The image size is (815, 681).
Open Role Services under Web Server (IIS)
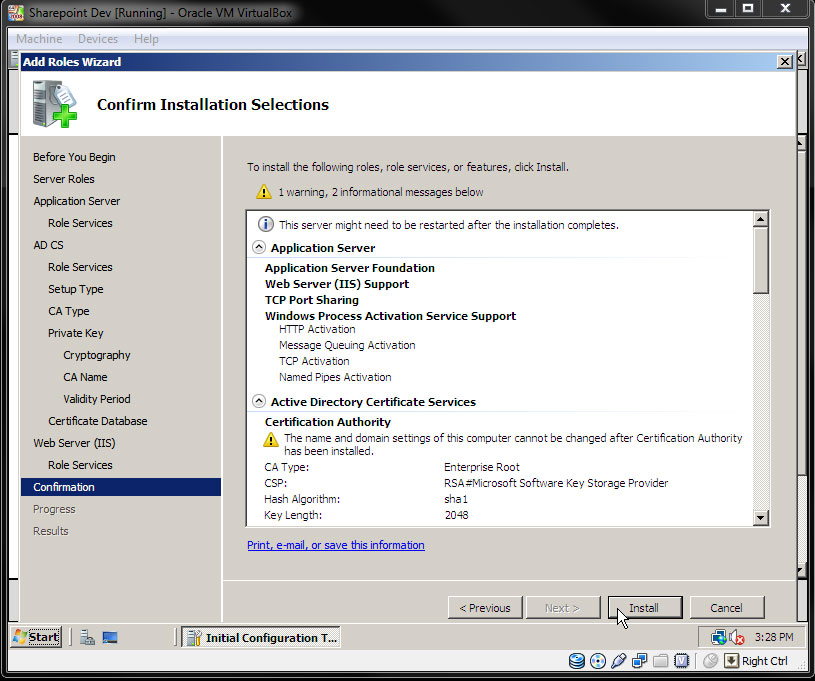point(80,465)
